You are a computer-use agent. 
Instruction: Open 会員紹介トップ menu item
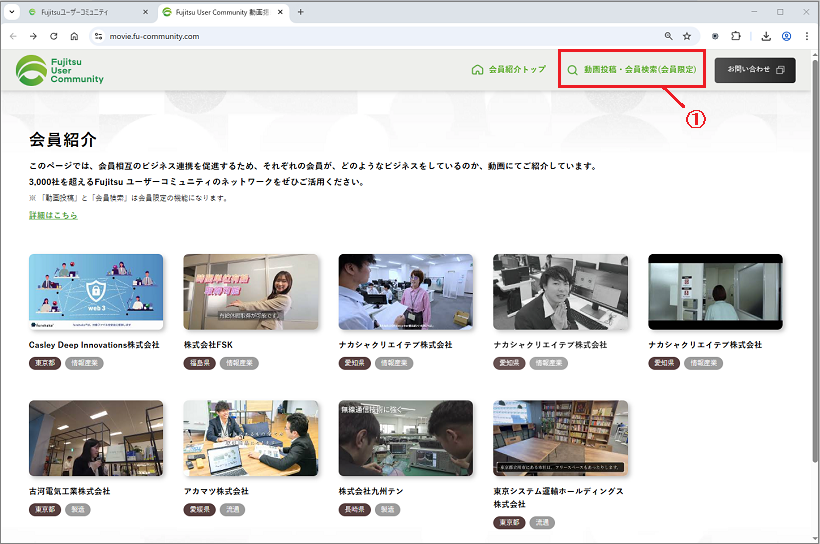509,69
